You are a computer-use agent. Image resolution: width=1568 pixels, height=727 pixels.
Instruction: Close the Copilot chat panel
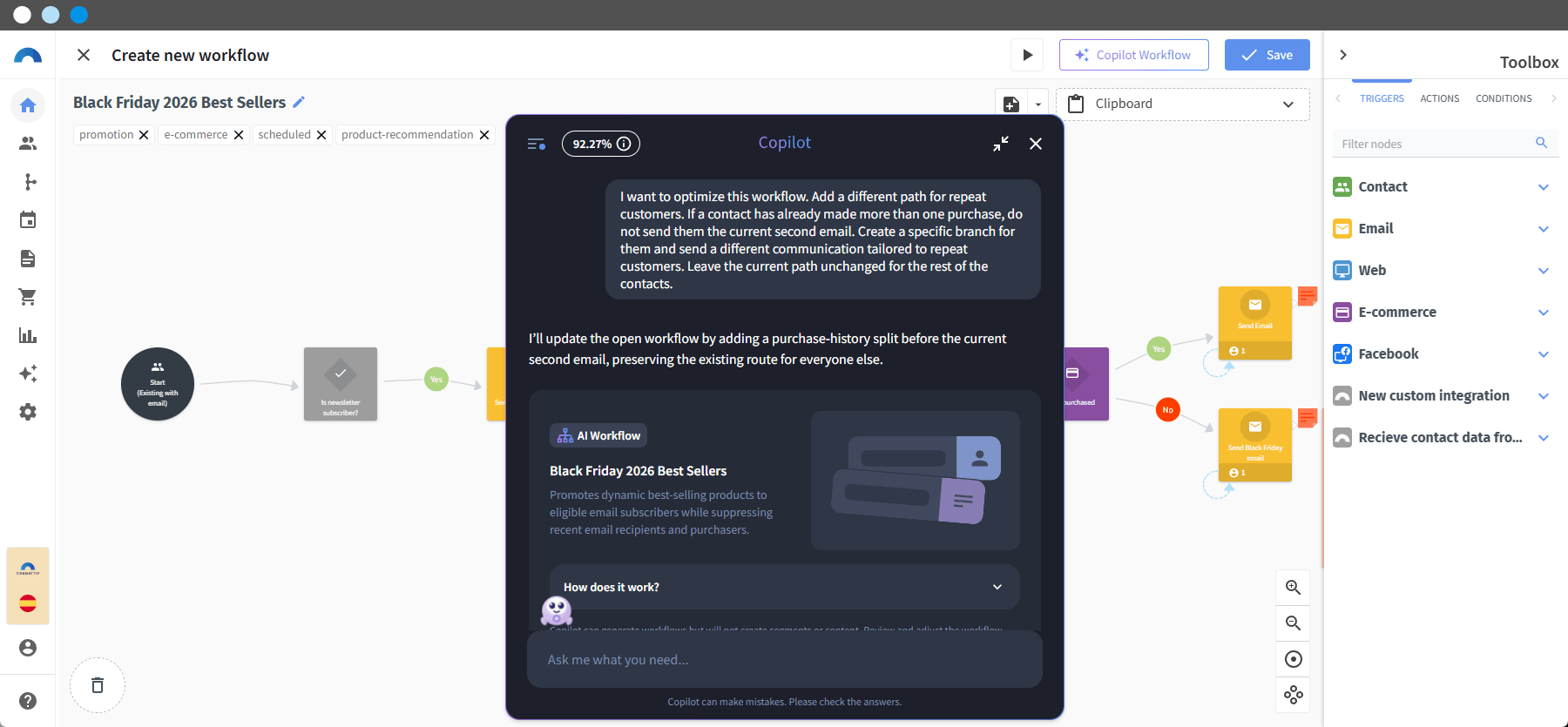click(1036, 144)
